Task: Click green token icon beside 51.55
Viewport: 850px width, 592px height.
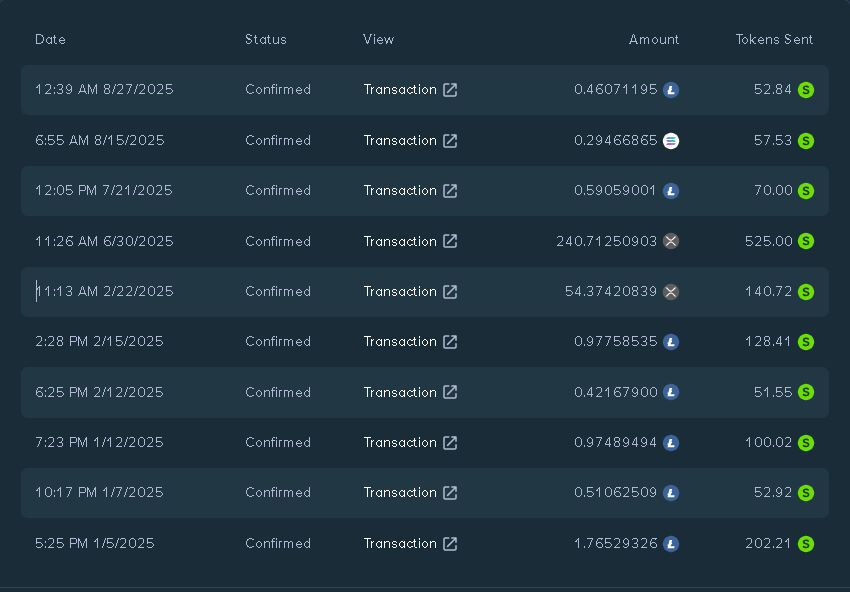Action: point(806,392)
